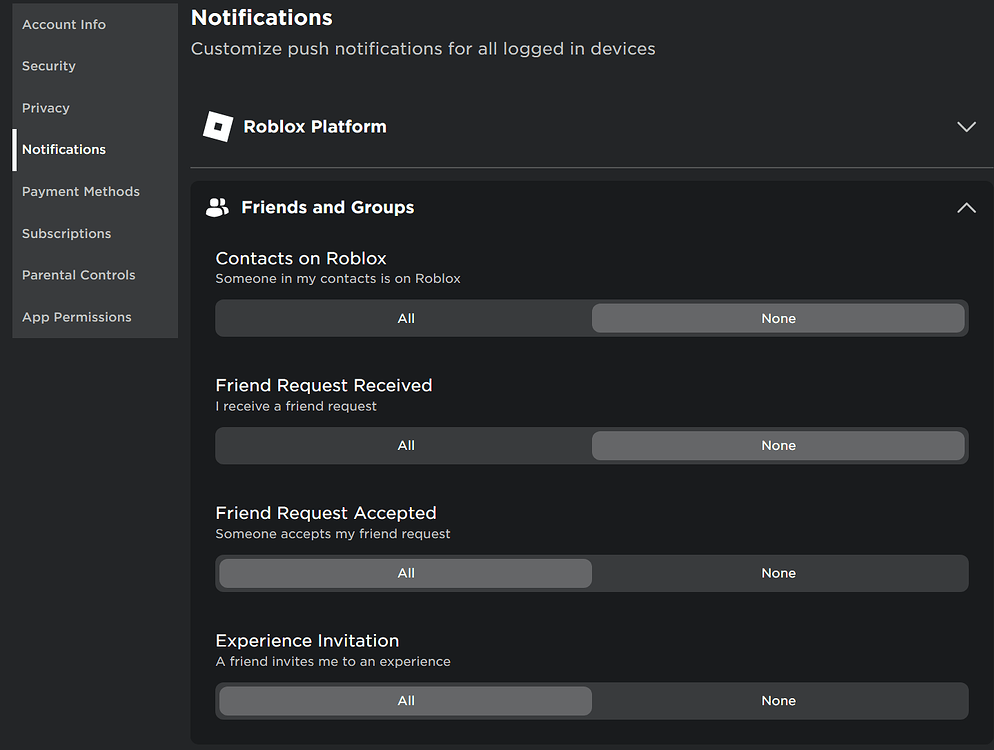Screen dimensions: 994x750
Task: Choose None for Friend Request Received
Action: 778,446
